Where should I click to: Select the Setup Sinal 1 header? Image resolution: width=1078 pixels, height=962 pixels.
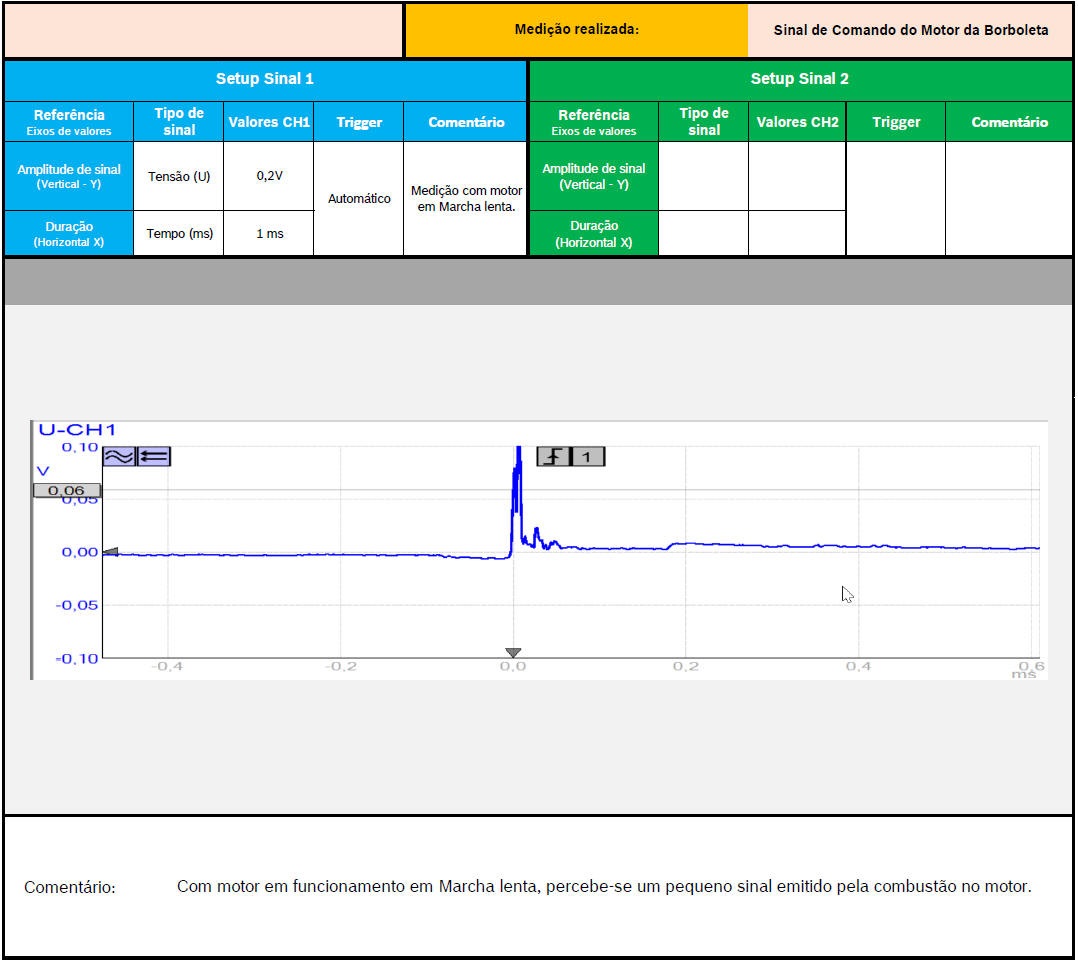click(x=265, y=79)
